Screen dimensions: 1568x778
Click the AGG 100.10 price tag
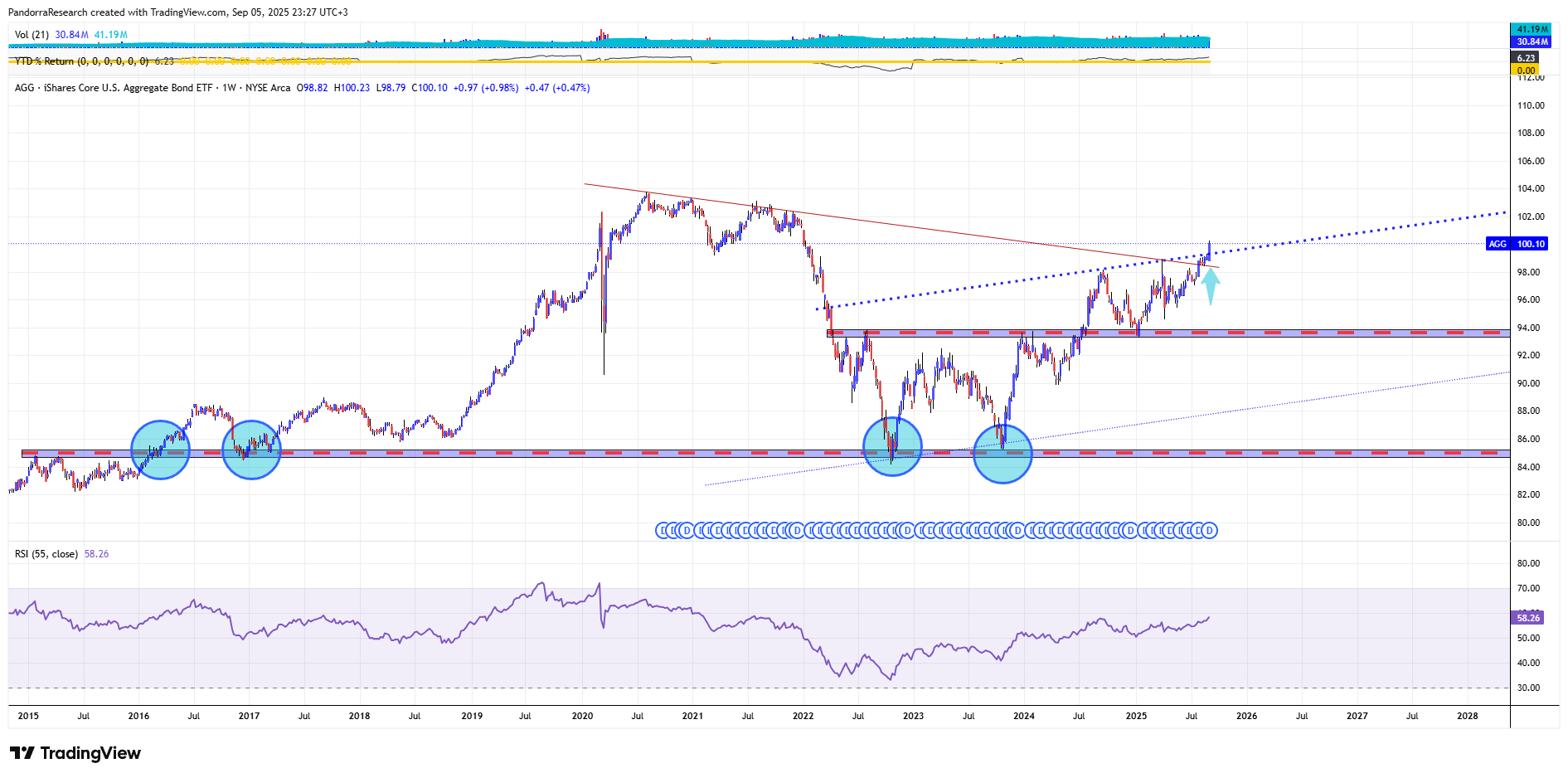coord(1517,244)
